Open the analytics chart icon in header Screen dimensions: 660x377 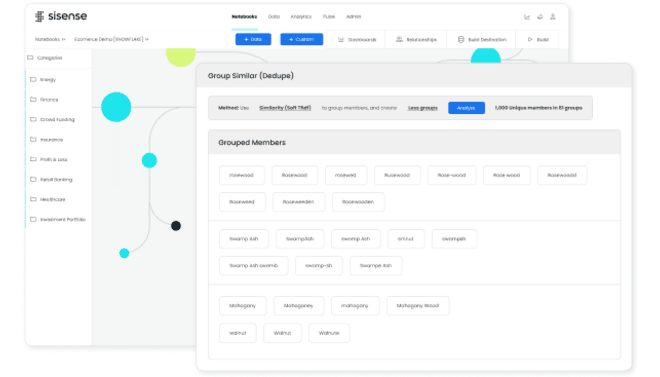click(527, 17)
